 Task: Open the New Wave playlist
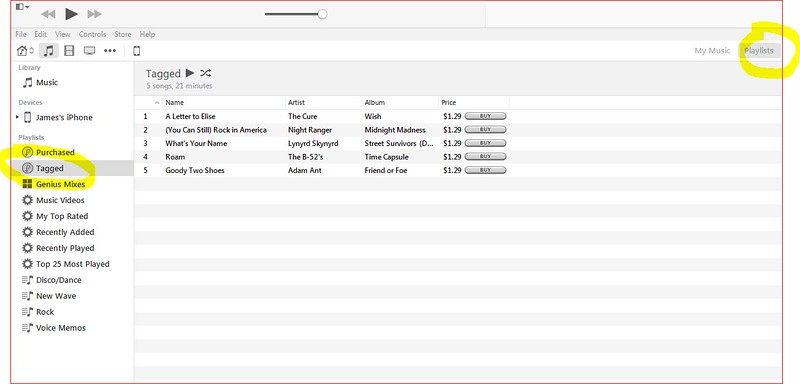point(56,296)
